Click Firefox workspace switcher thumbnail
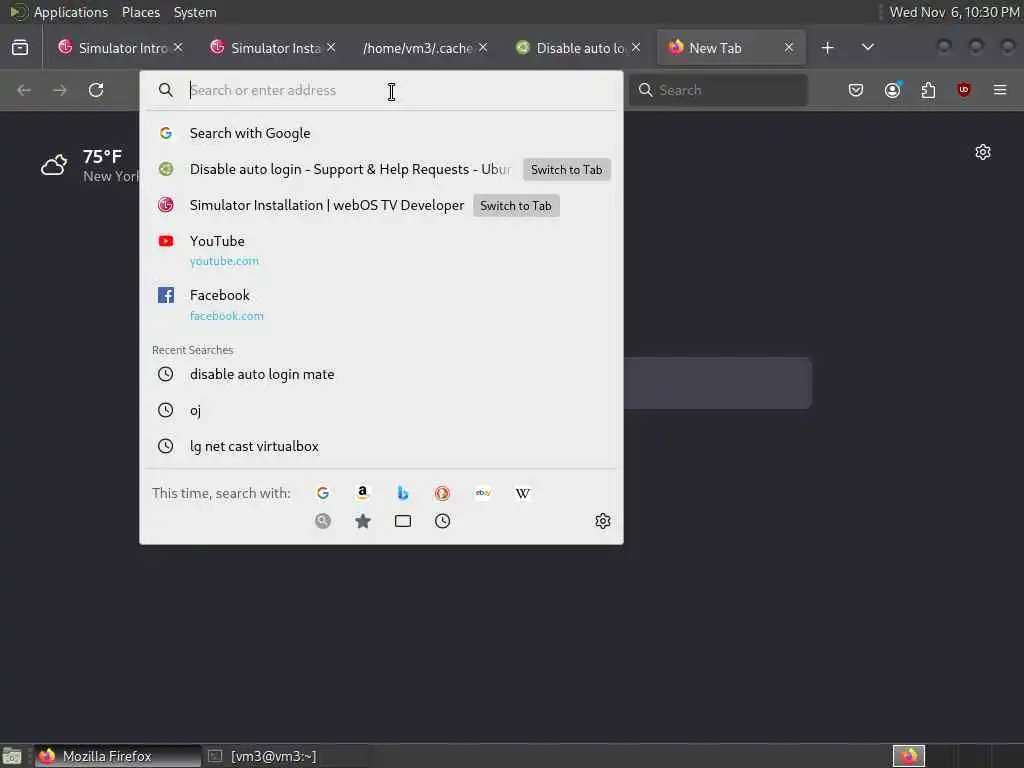 pyautogui.click(x=908, y=756)
